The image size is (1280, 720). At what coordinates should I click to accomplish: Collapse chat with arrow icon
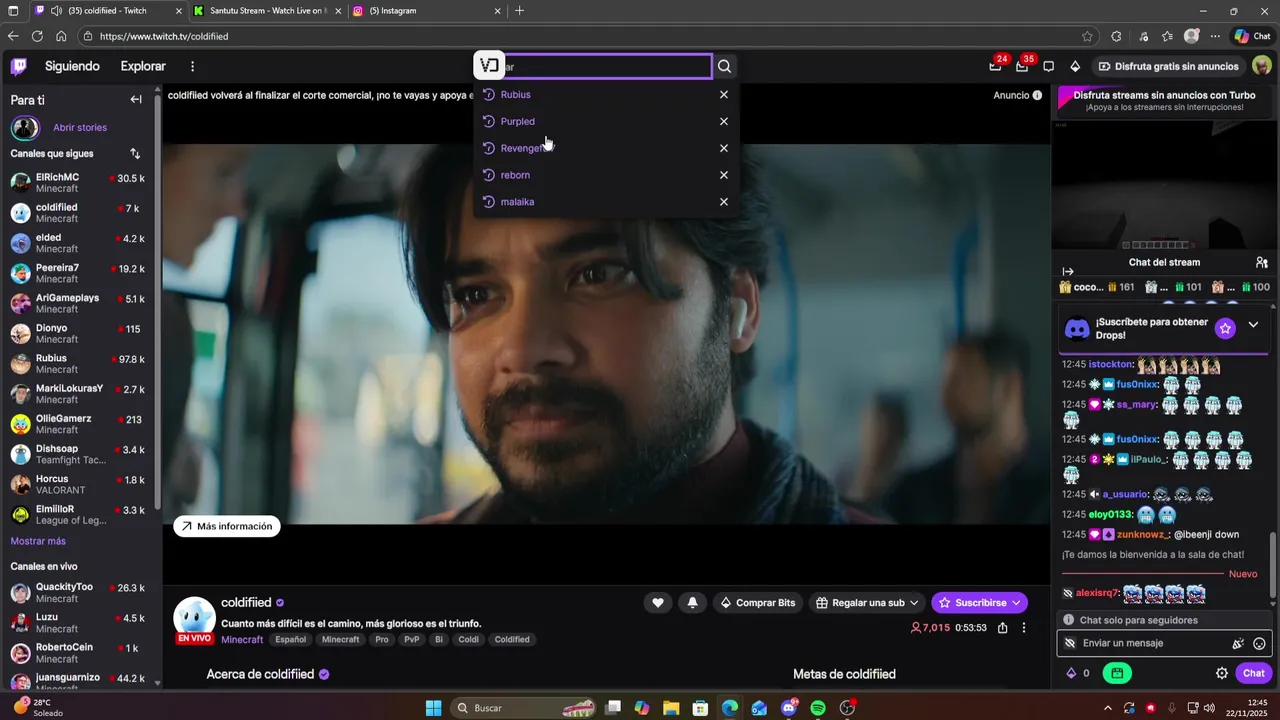tap(1067, 271)
